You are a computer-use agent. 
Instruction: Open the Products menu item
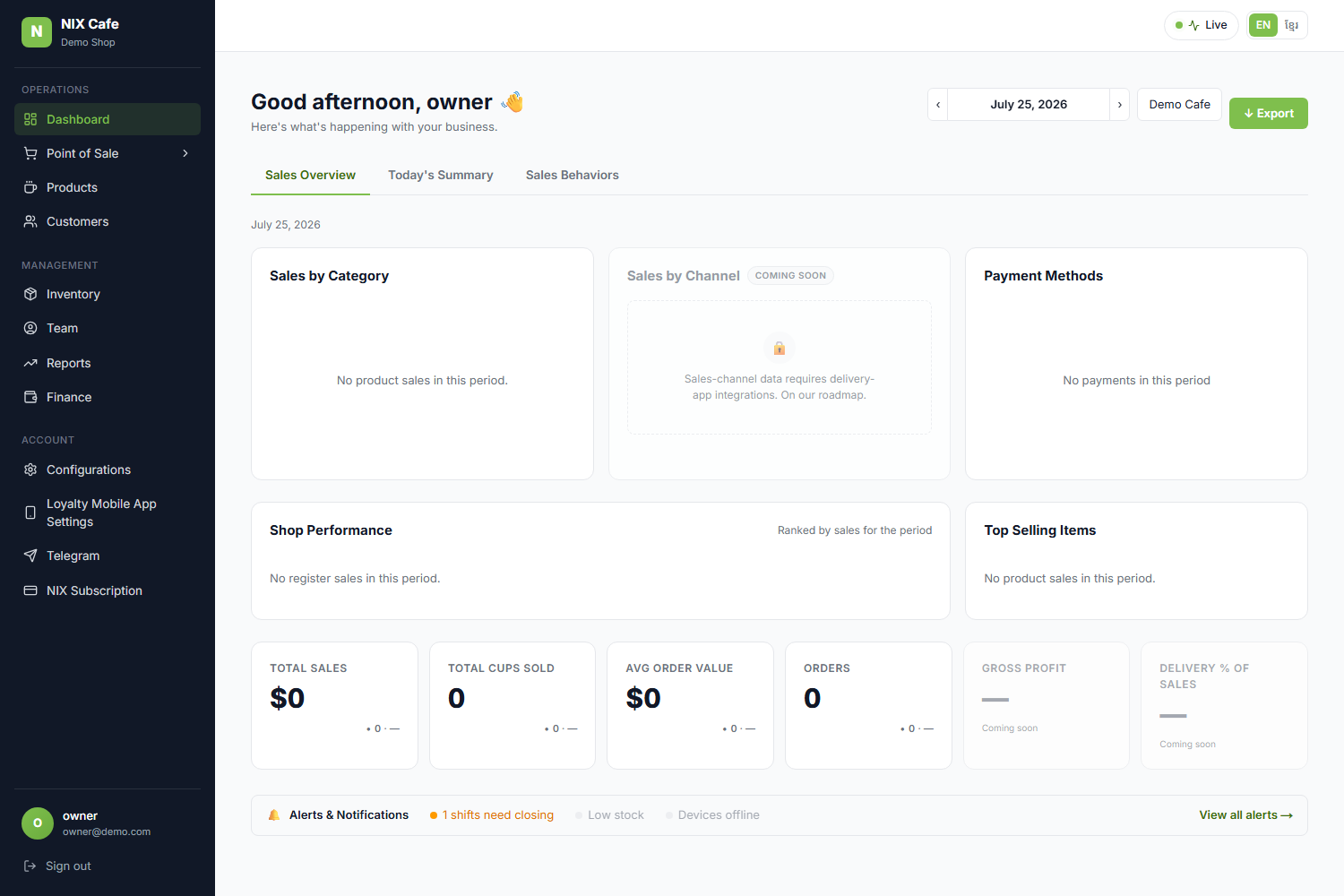(x=108, y=187)
